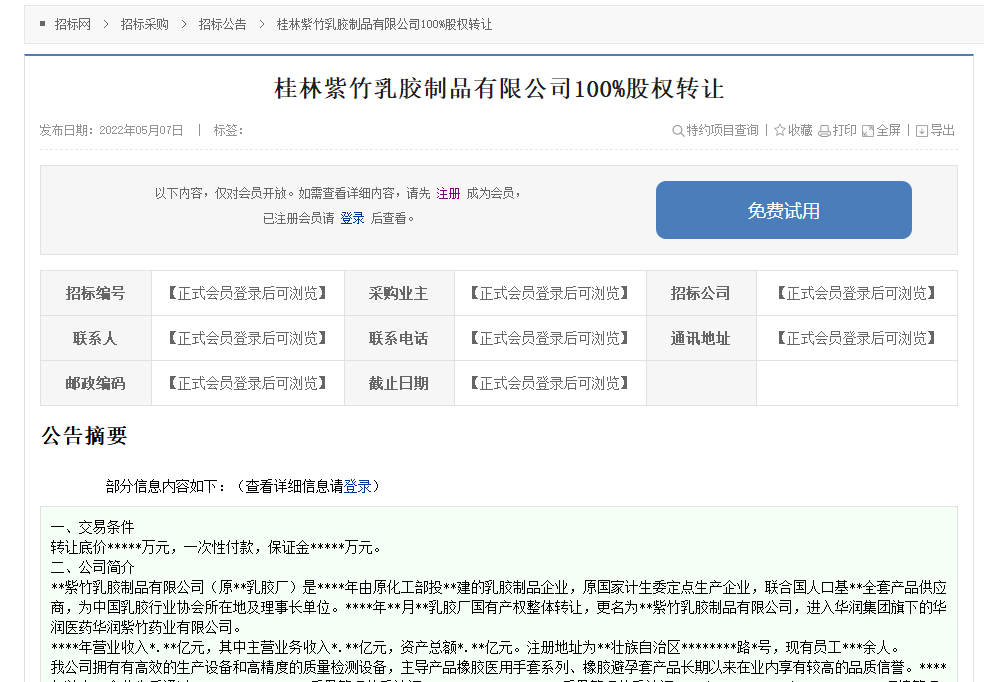Click the value cell next to 邮政编码
Screen dimensions: 984x682
coord(248,383)
